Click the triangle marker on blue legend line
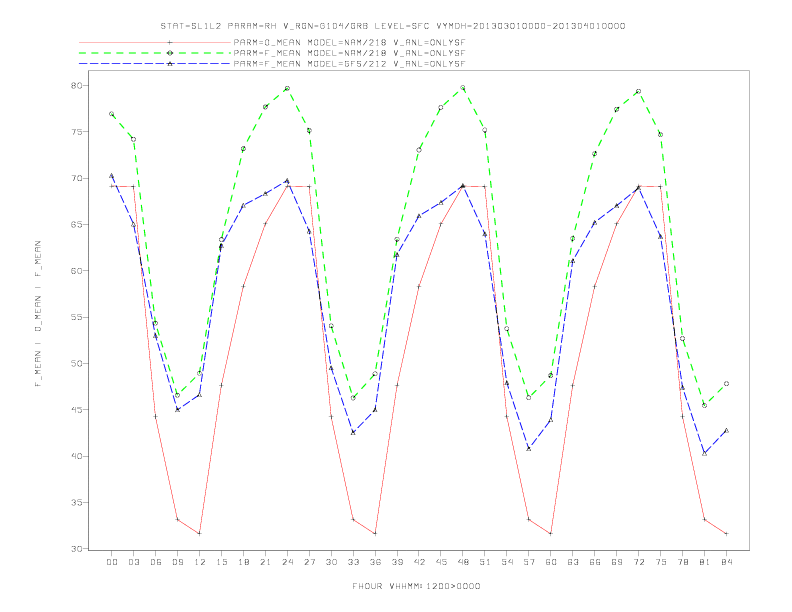Screen dimensions: 792x612 (x=170, y=64)
